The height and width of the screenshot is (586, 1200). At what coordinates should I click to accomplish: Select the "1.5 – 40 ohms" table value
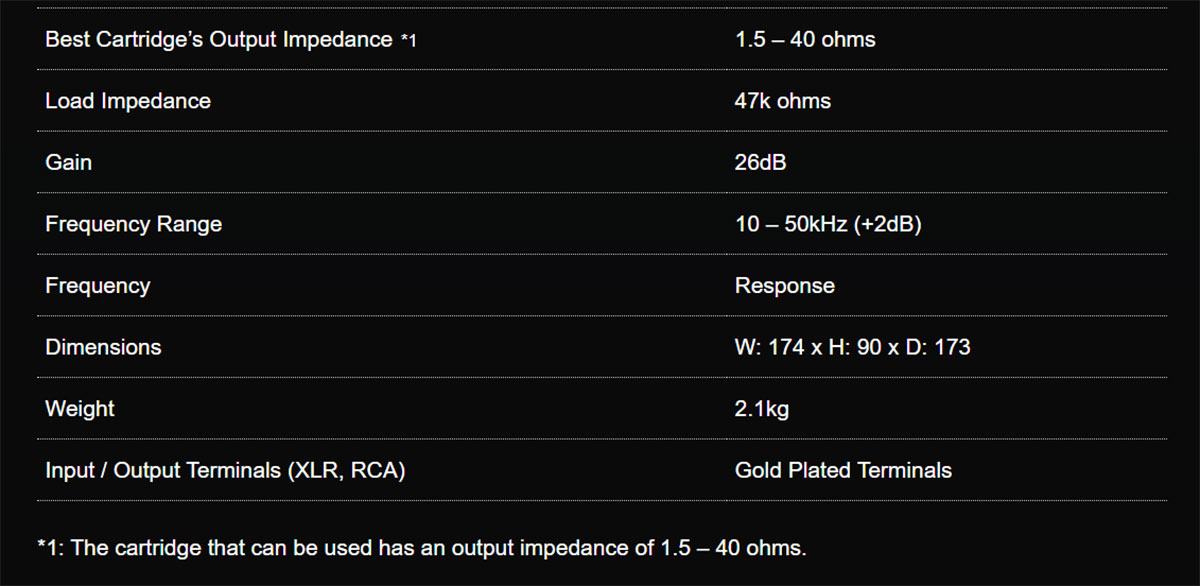click(x=804, y=40)
